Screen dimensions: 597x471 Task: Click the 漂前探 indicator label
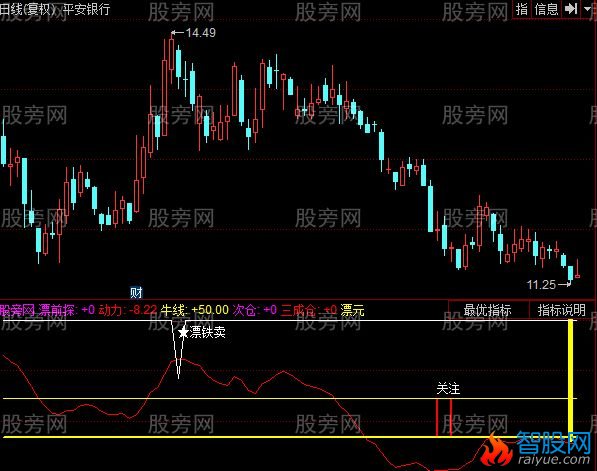coord(56,310)
